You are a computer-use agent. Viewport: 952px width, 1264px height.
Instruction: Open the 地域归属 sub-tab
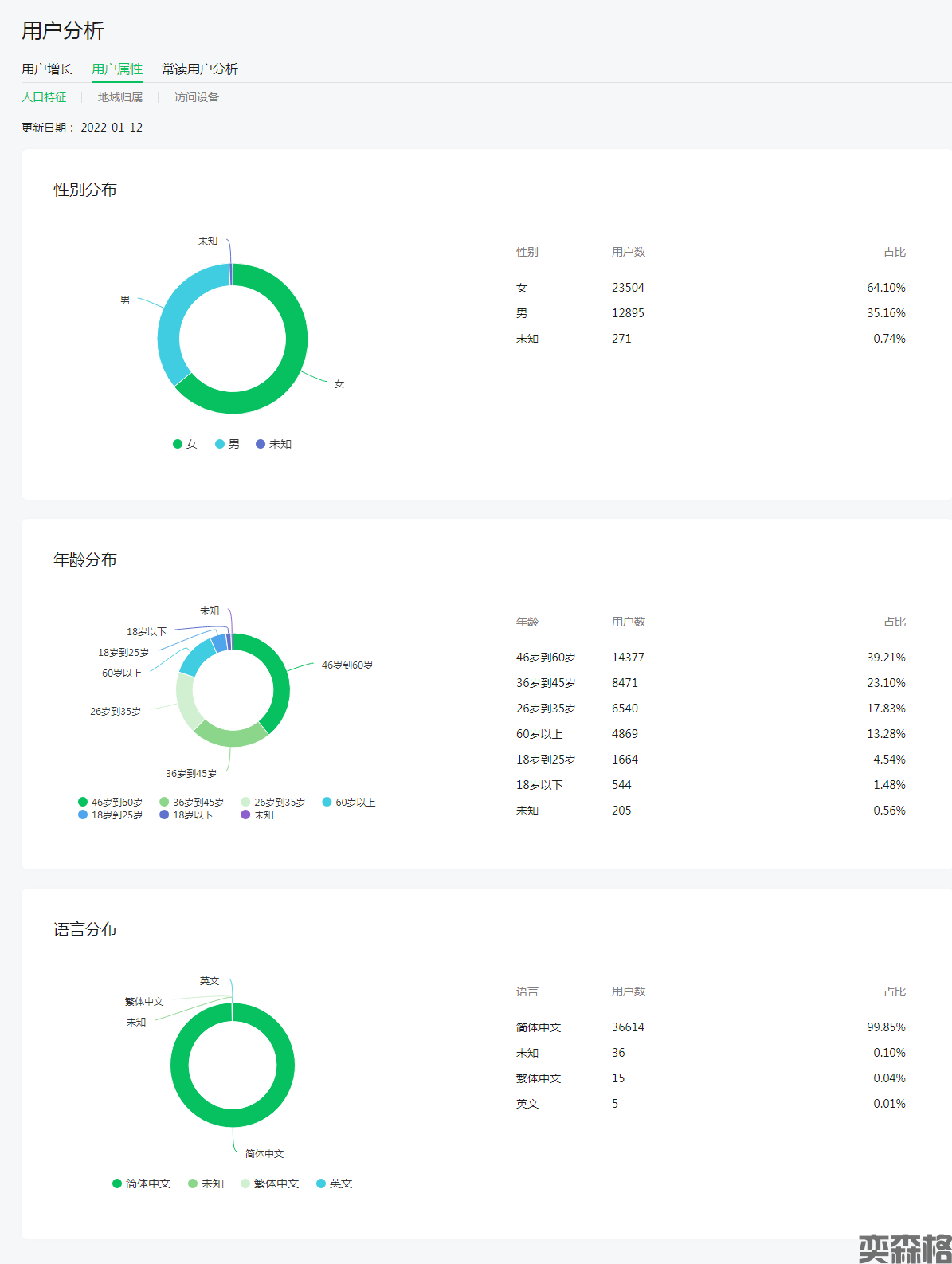tap(119, 97)
